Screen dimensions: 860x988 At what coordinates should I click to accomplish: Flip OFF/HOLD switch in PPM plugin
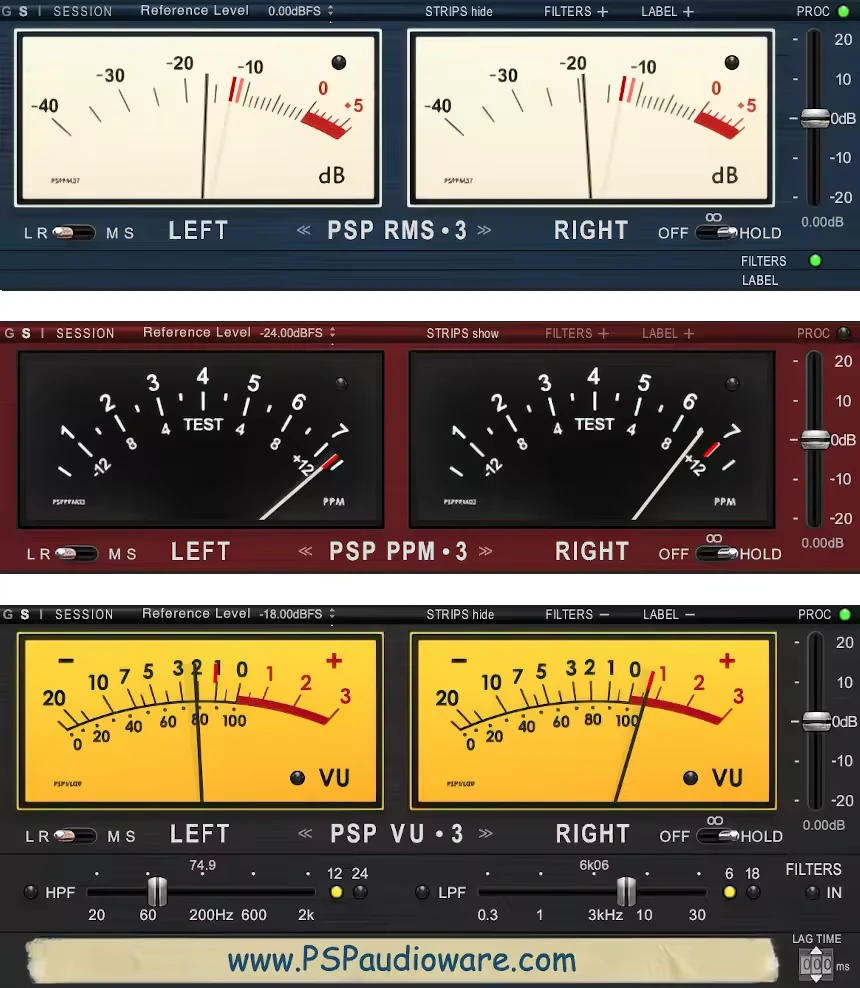point(717,554)
